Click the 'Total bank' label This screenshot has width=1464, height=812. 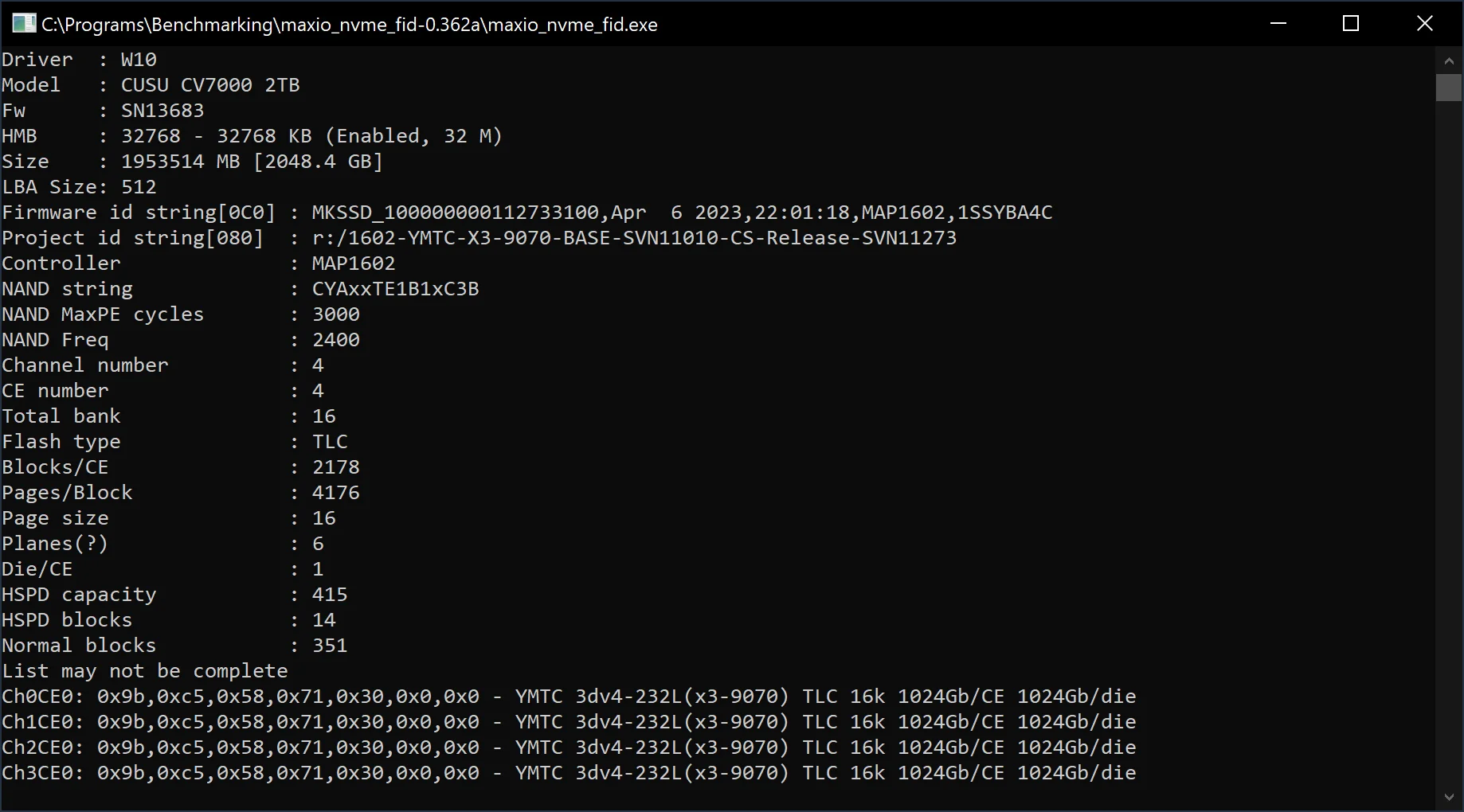(x=61, y=416)
